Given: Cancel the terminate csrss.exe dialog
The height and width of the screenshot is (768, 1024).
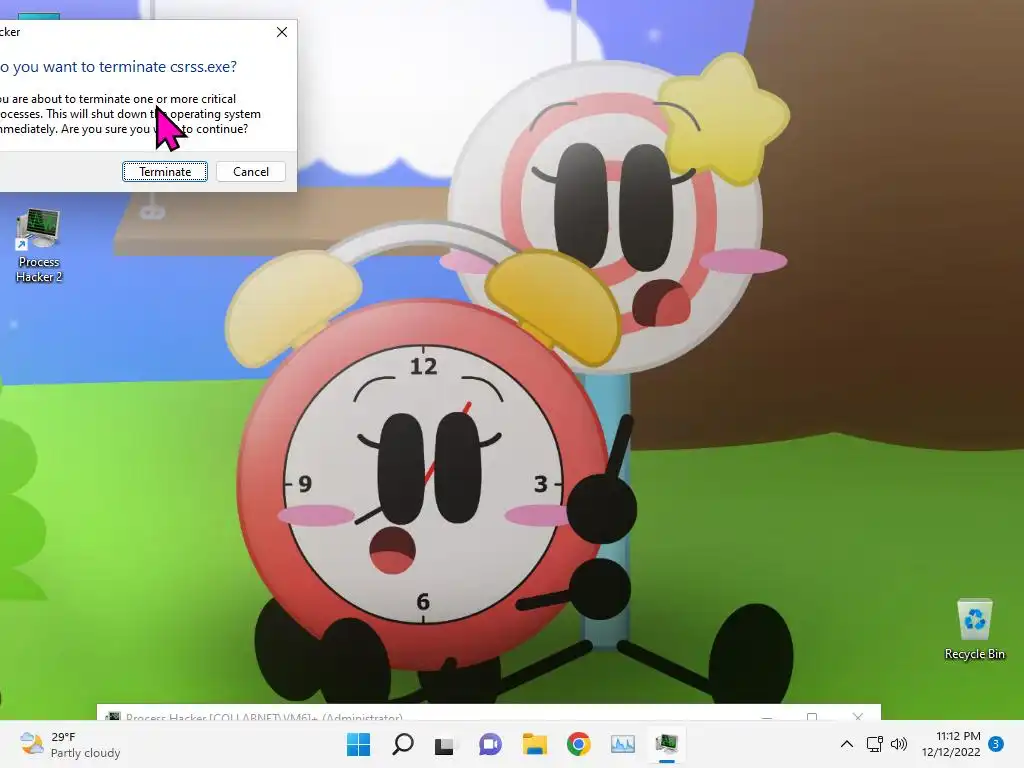Looking at the screenshot, I should coord(251,172).
